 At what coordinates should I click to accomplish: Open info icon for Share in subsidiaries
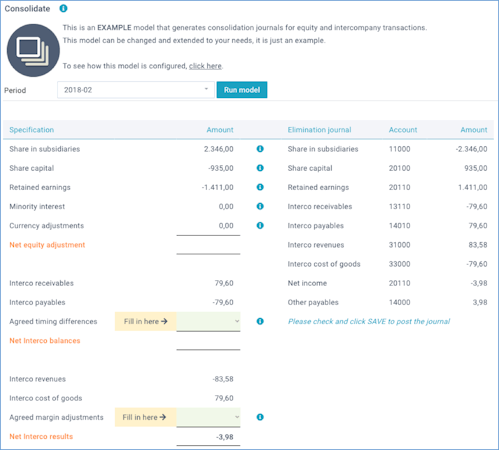pos(260,149)
